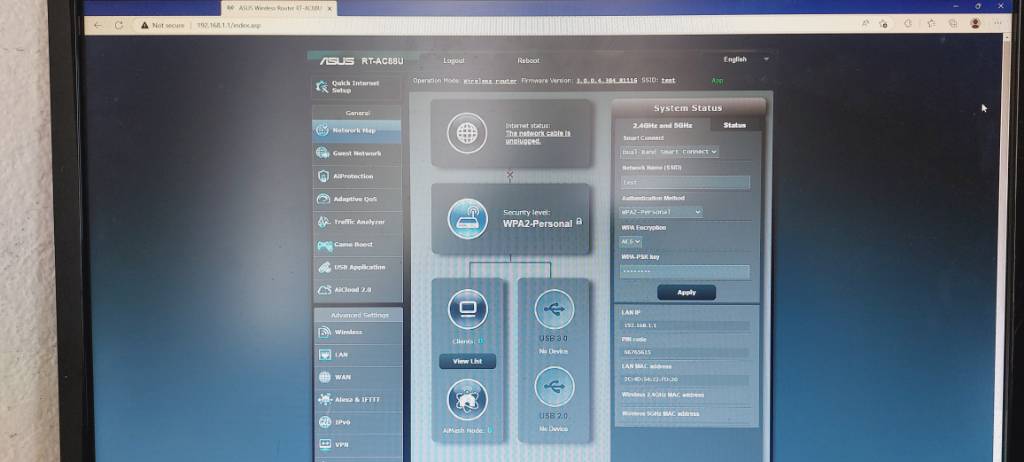The height and width of the screenshot is (462, 1024).
Task: Click the SSID test link
Action: click(668, 80)
